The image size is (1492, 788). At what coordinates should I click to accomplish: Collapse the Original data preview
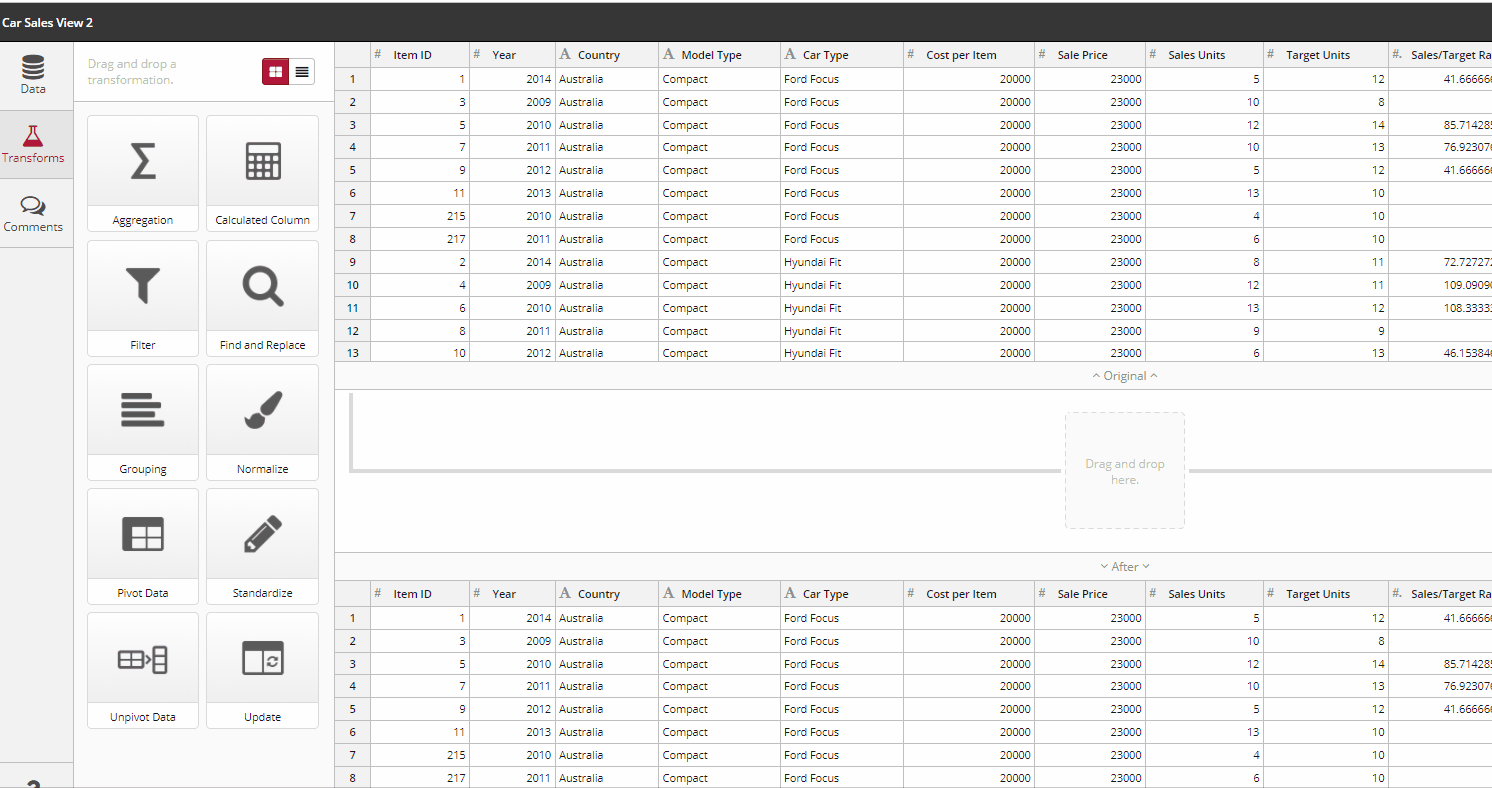(x=1125, y=376)
